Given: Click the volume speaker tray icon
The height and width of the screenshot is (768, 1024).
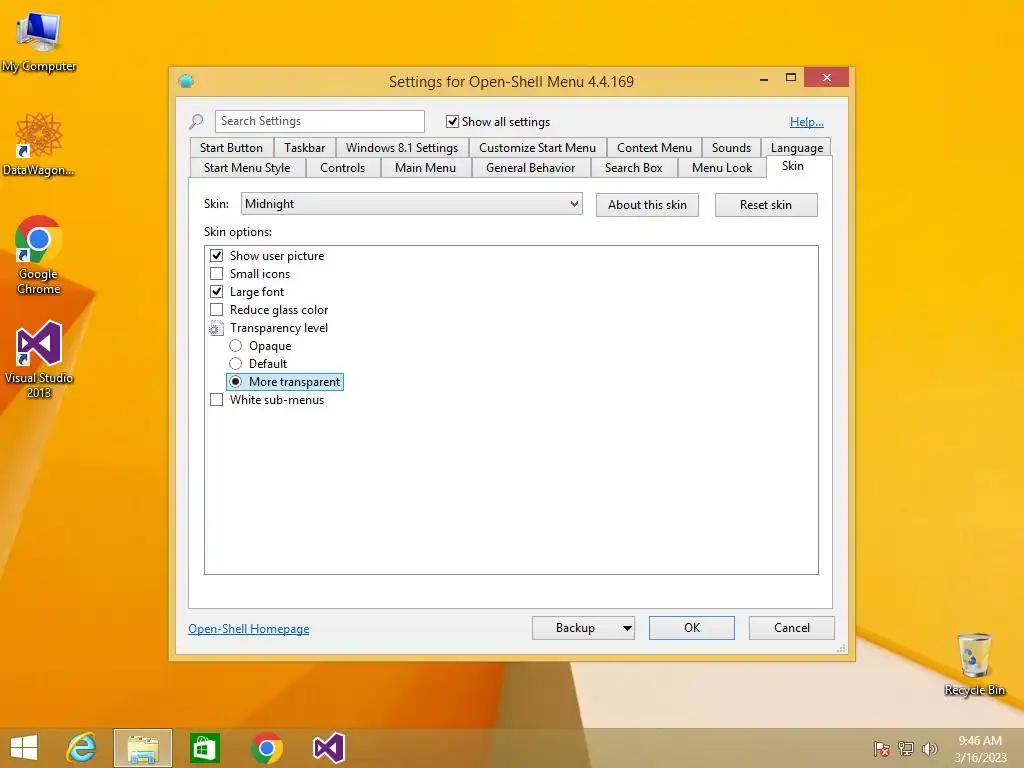Looking at the screenshot, I should 929,748.
